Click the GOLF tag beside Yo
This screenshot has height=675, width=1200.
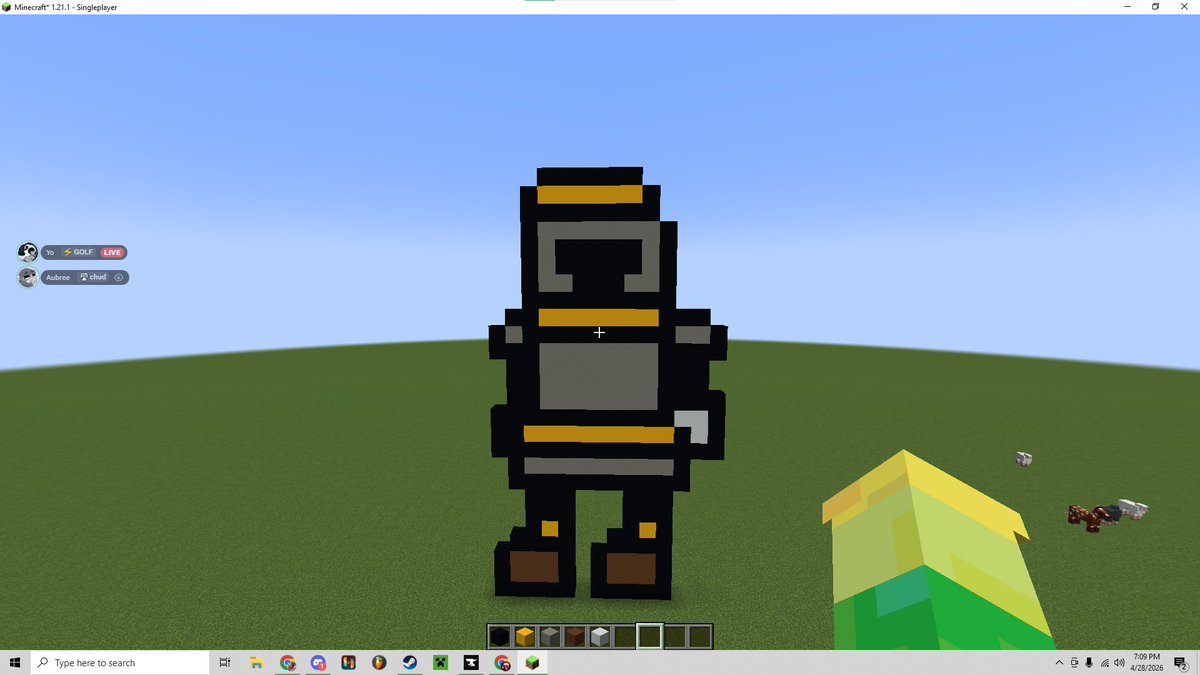click(78, 252)
